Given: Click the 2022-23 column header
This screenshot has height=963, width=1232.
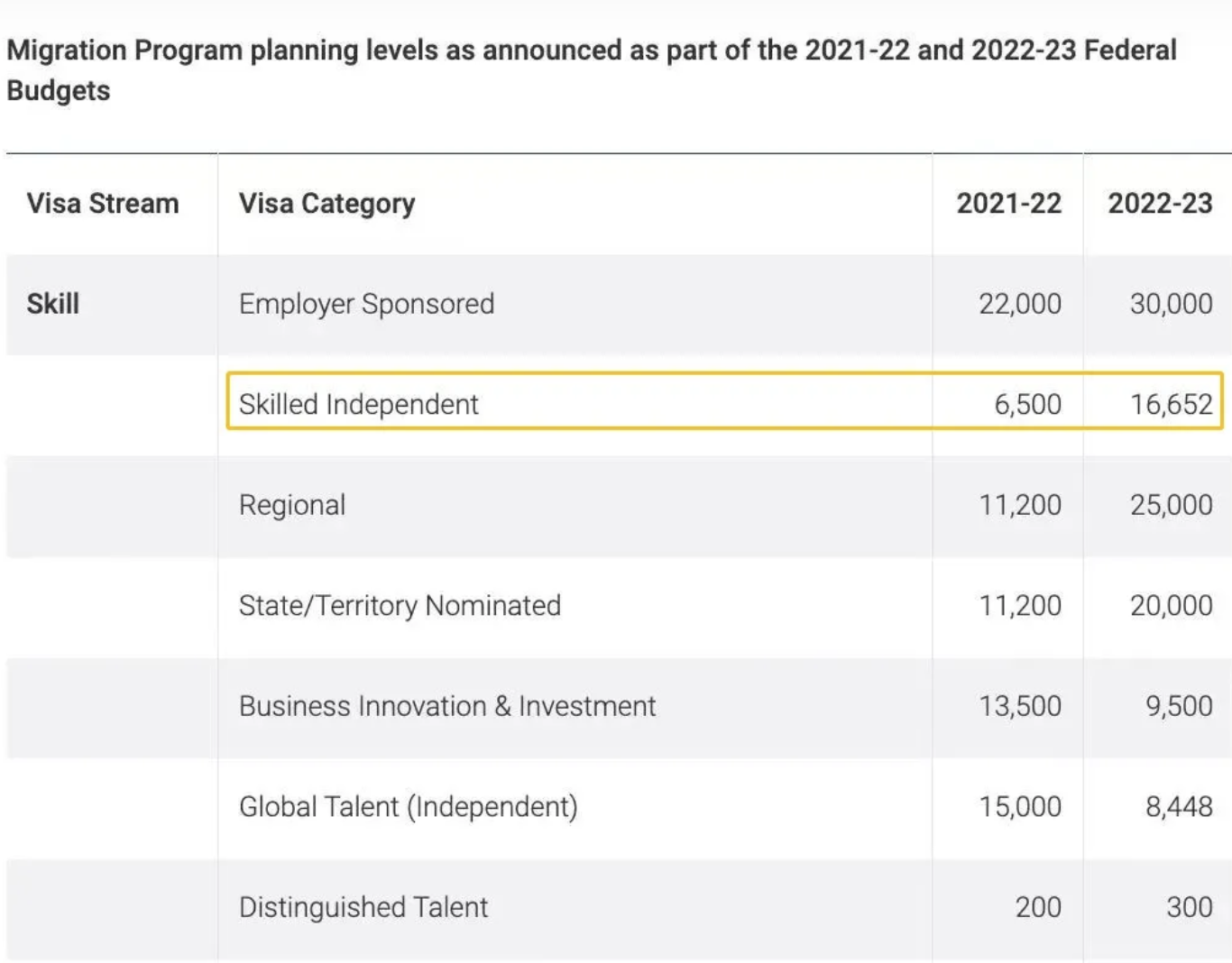Looking at the screenshot, I should [x=1160, y=204].
